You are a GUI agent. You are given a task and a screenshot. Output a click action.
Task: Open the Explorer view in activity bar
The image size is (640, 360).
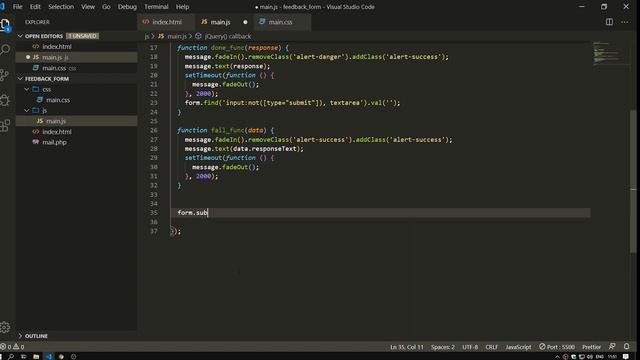(5, 25)
